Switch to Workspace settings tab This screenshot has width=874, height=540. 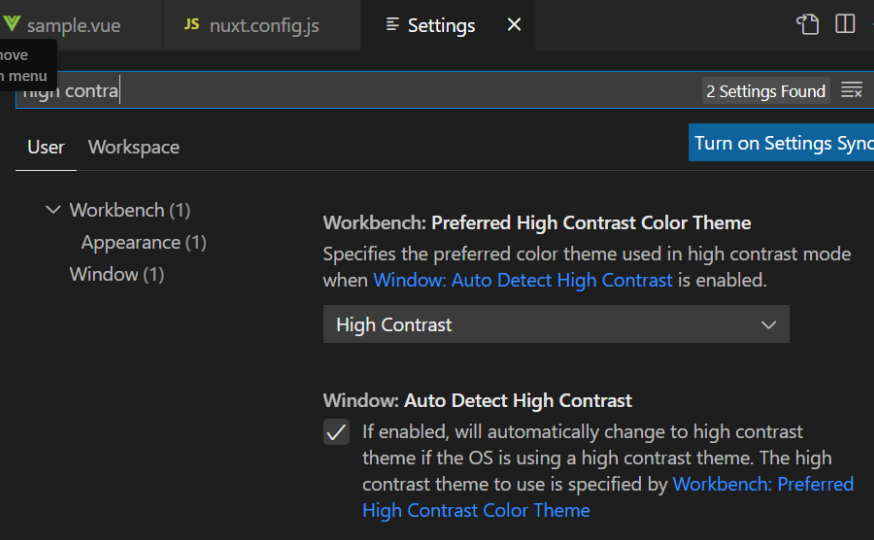pos(134,147)
